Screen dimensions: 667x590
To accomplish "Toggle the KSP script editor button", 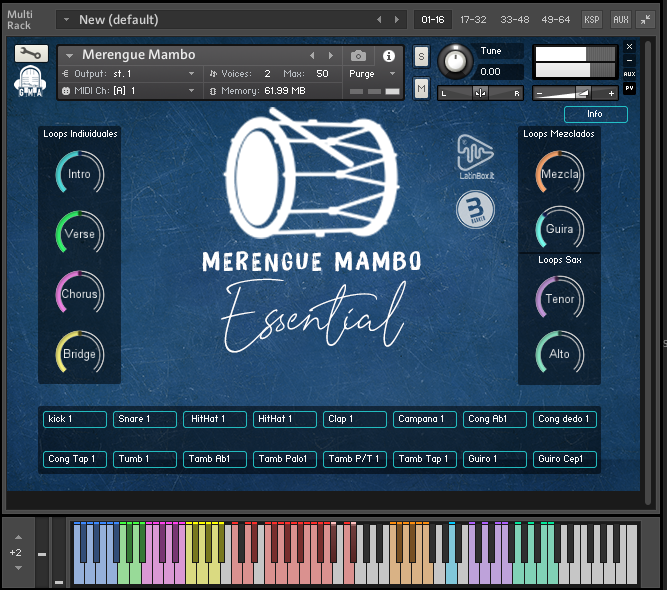I will click(x=592, y=20).
